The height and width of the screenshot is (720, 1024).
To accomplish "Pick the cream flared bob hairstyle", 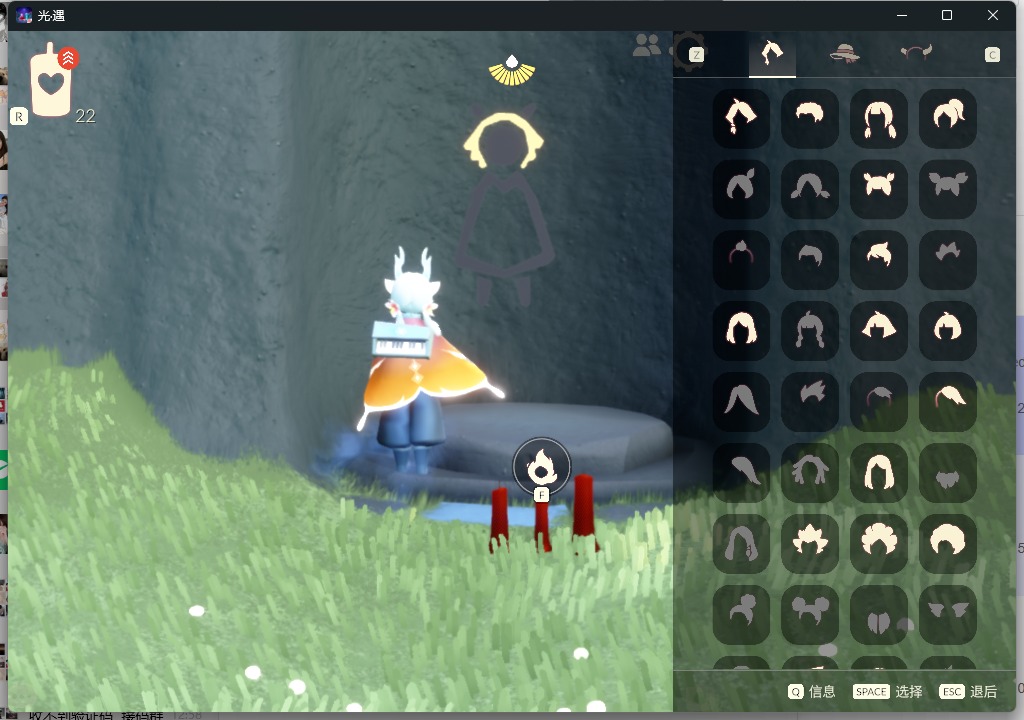I will point(879,331).
